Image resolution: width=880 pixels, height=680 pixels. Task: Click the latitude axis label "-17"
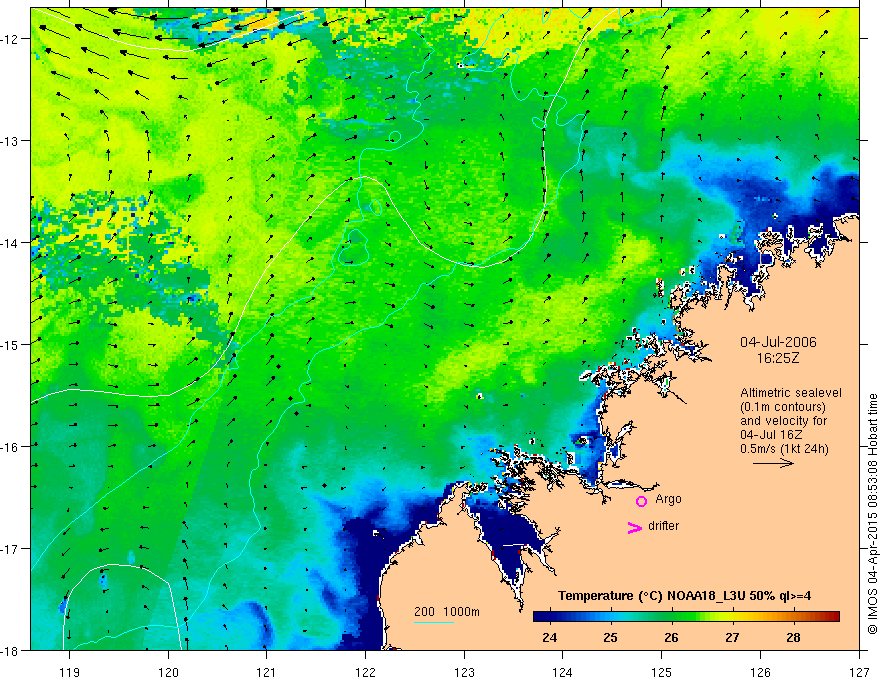click(x=11, y=549)
